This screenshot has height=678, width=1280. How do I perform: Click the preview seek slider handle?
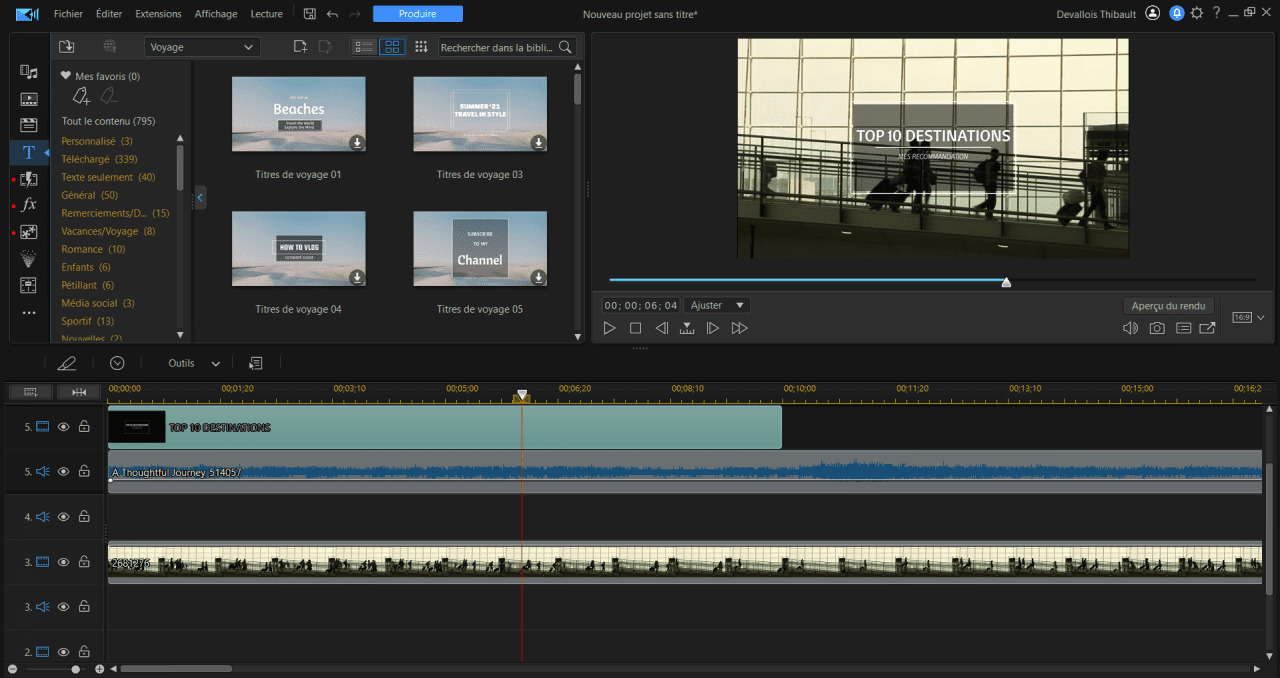(1006, 282)
